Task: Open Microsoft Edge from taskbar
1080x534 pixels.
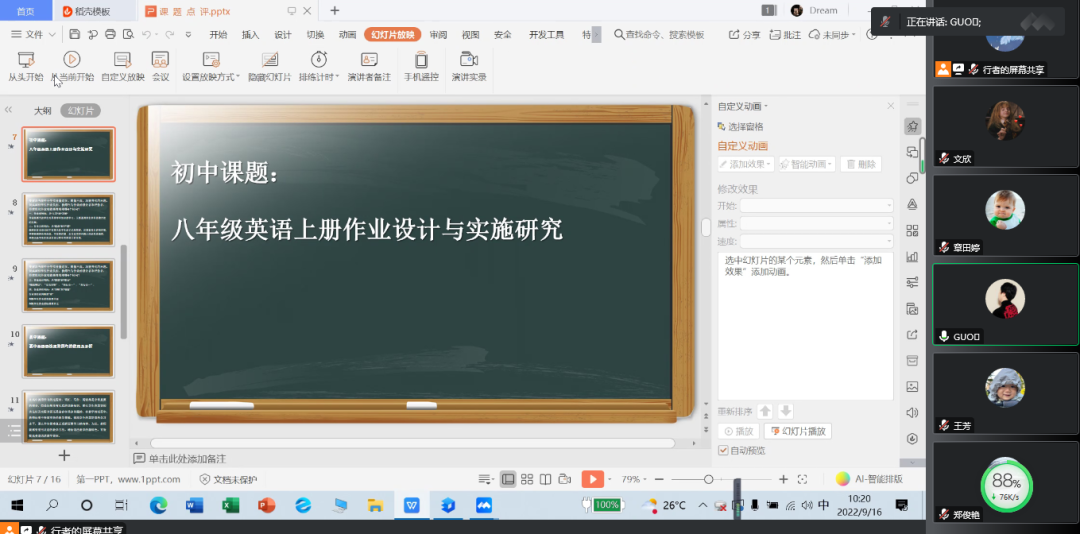Action: 158,506
